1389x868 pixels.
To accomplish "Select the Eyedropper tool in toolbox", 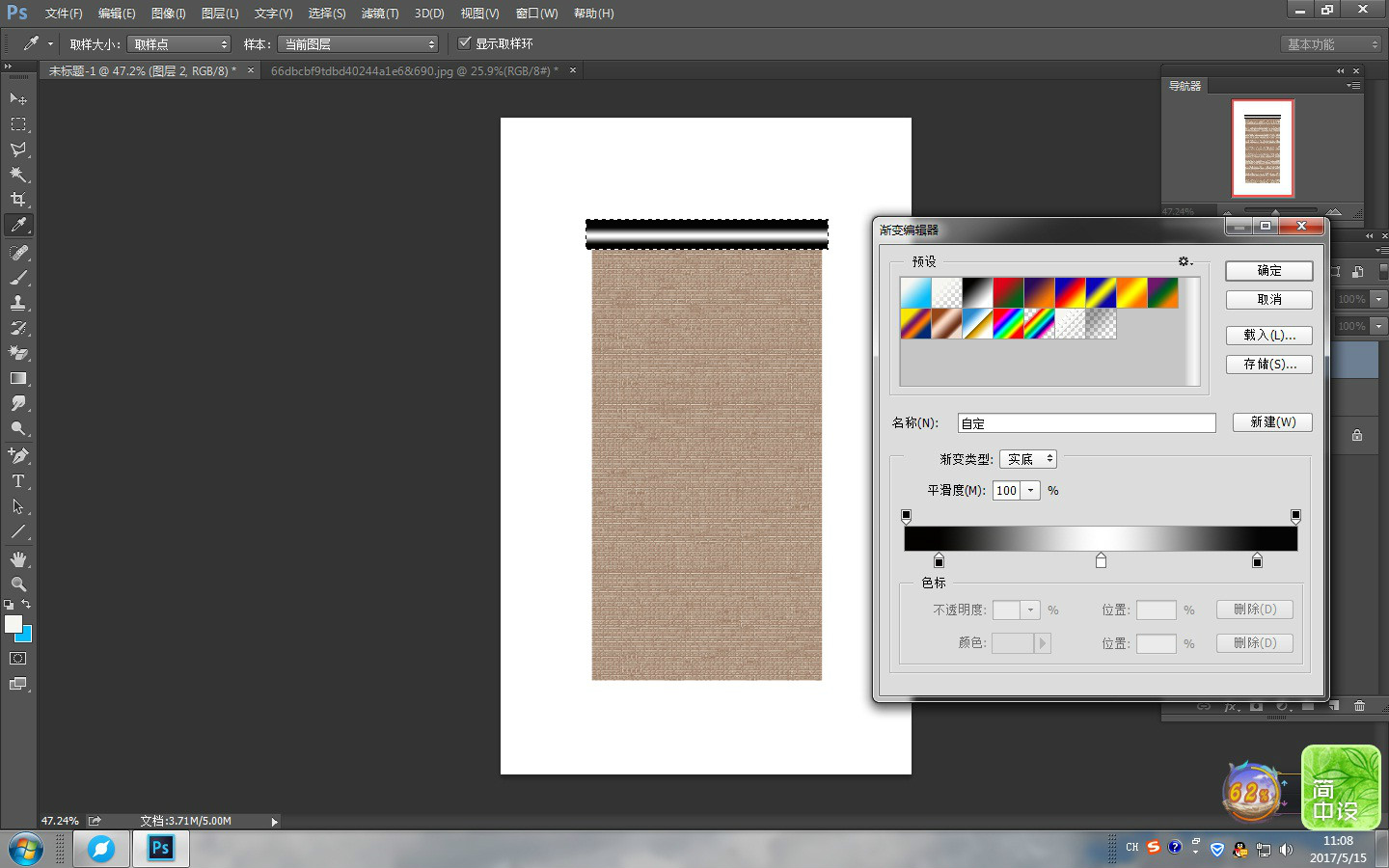I will pyautogui.click(x=18, y=225).
